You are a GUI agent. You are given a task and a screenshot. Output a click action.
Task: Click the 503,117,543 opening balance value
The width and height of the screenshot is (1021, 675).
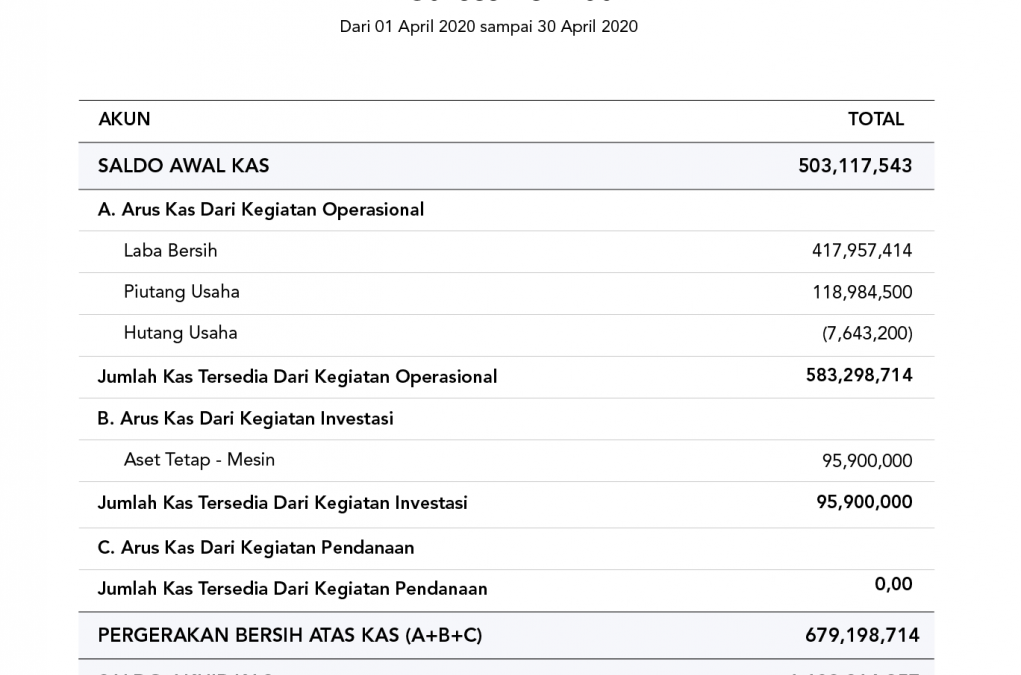(855, 166)
